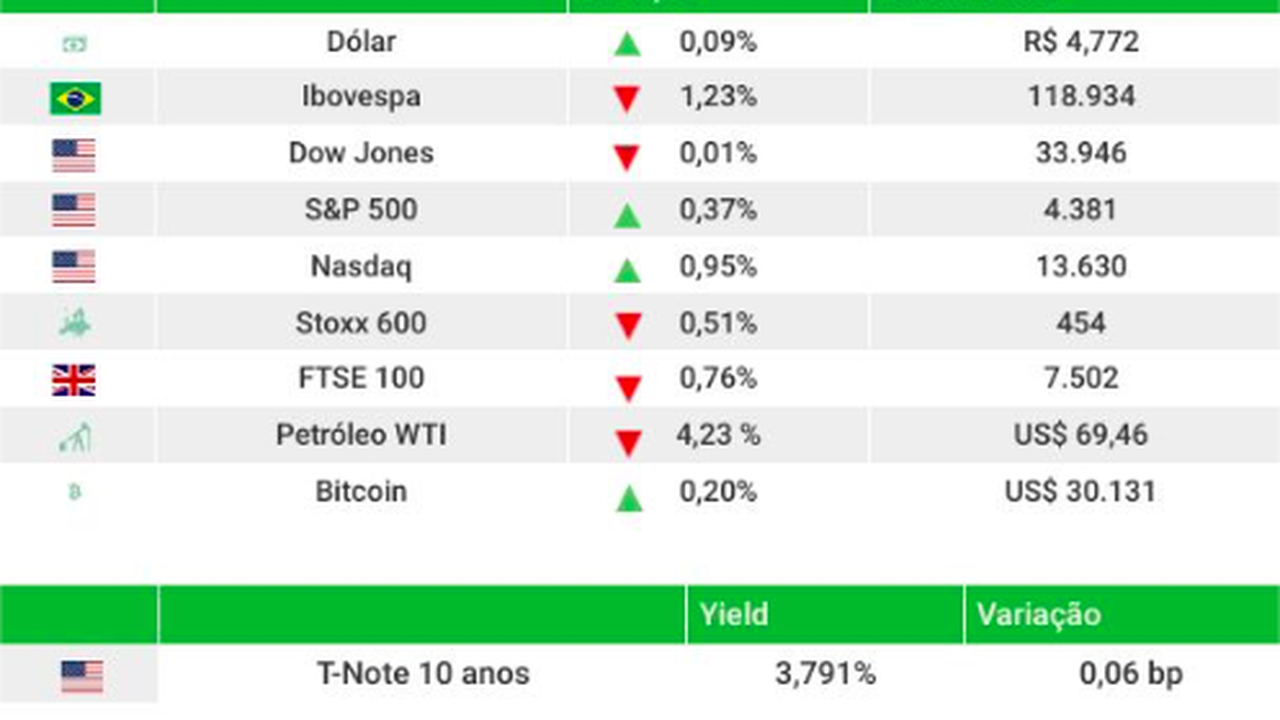Screen dimensions: 1280x720
Task: Click the US flag beside T-Note 10 anos
Action: pyautogui.click(x=82, y=676)
